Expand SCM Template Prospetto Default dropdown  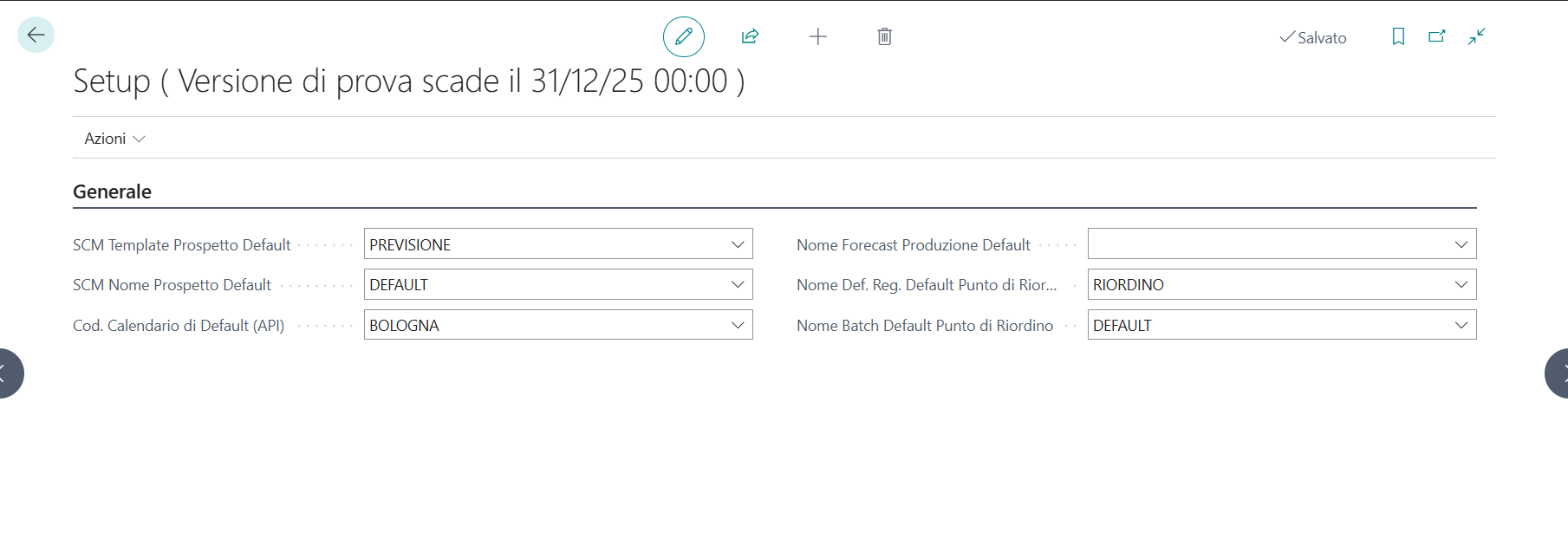click(x=738, y=245)
